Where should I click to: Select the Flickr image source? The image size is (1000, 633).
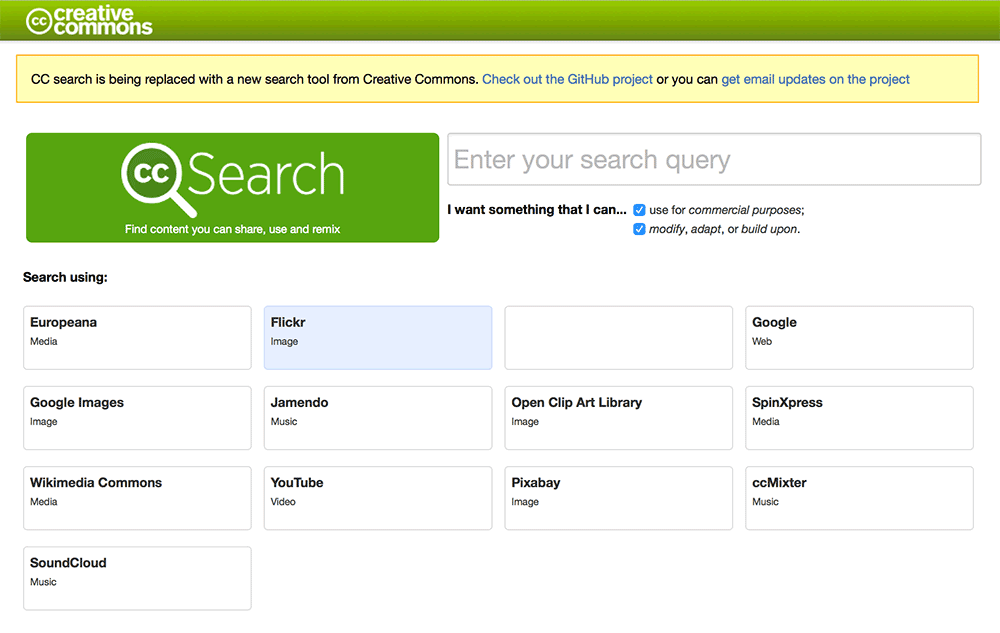point(378,338)
